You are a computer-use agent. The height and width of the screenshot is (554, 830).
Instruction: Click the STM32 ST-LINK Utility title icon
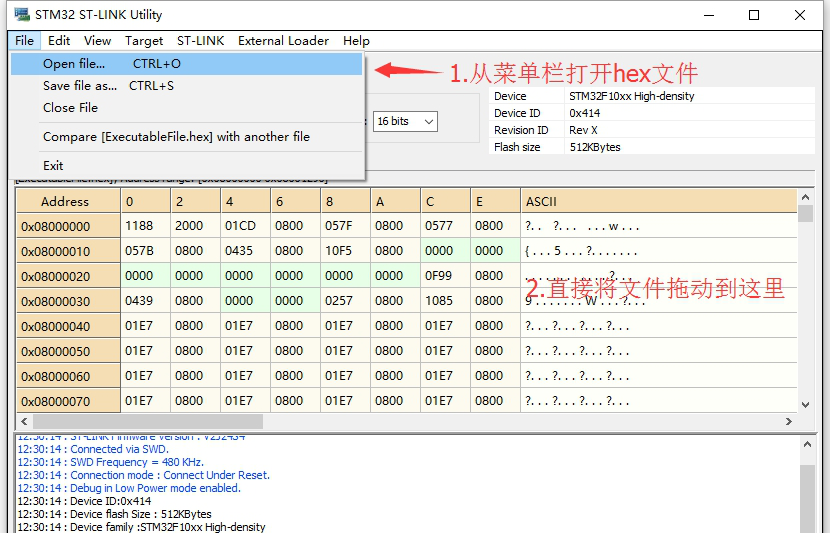(x=22, y=14)
